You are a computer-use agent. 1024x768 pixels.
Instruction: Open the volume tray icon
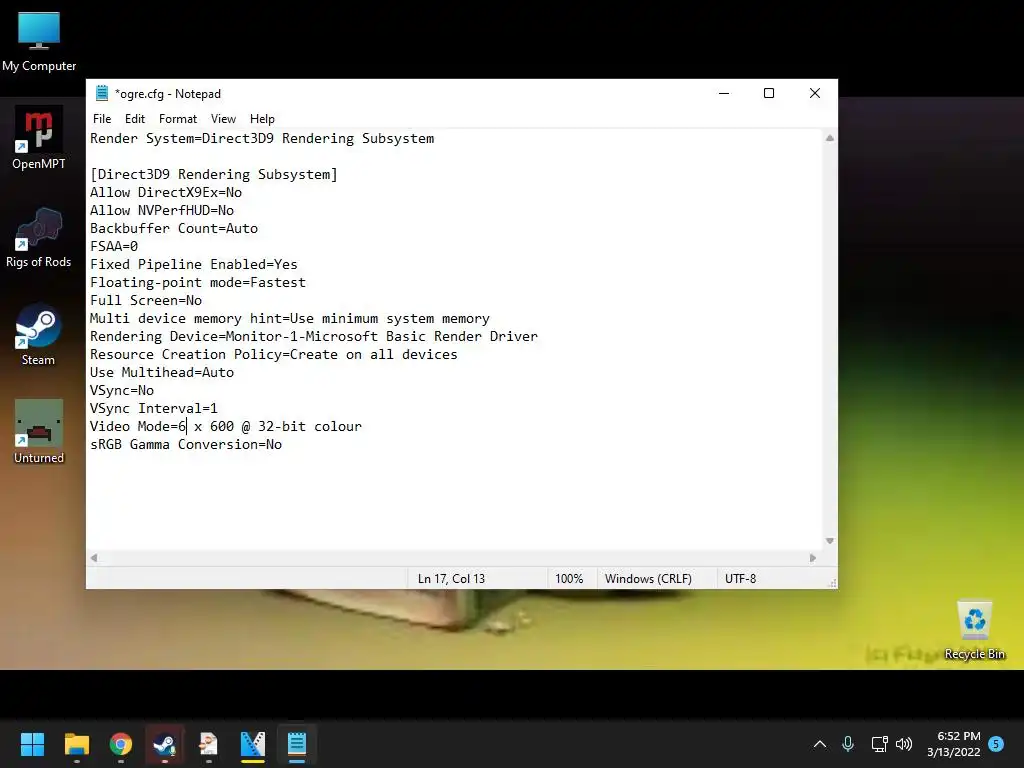point(904,744)
